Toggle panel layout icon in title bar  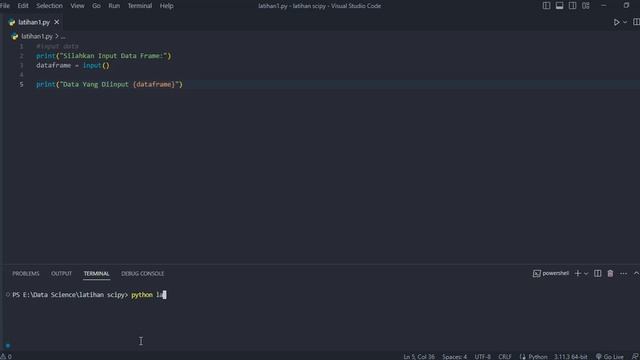click(x=559, y=6)
